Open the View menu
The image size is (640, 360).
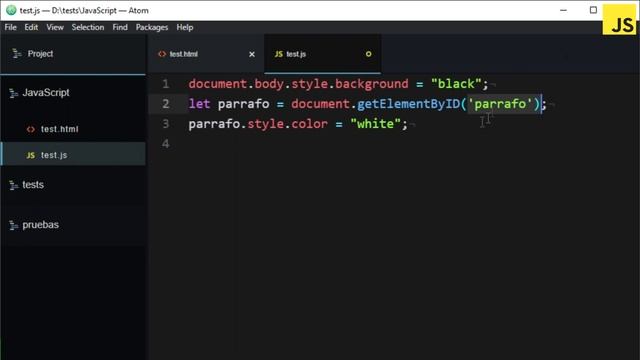click(x=55, y=27)
